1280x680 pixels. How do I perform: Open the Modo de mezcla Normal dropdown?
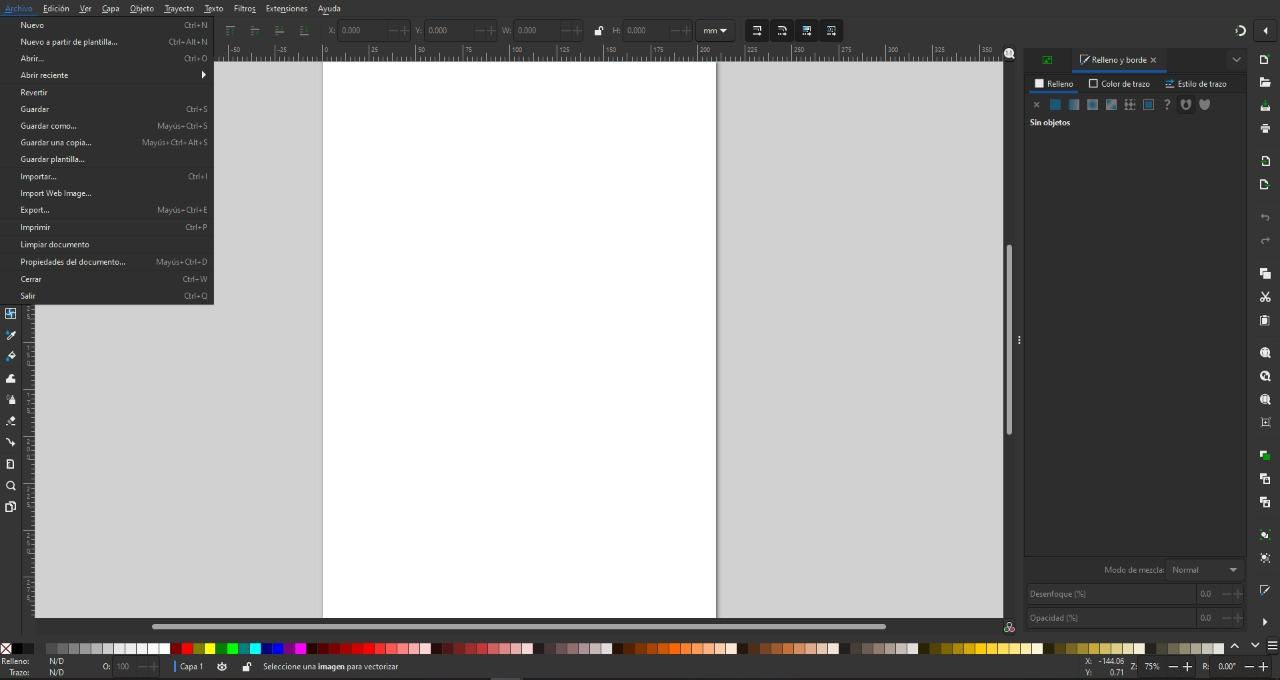point(1205,569)
